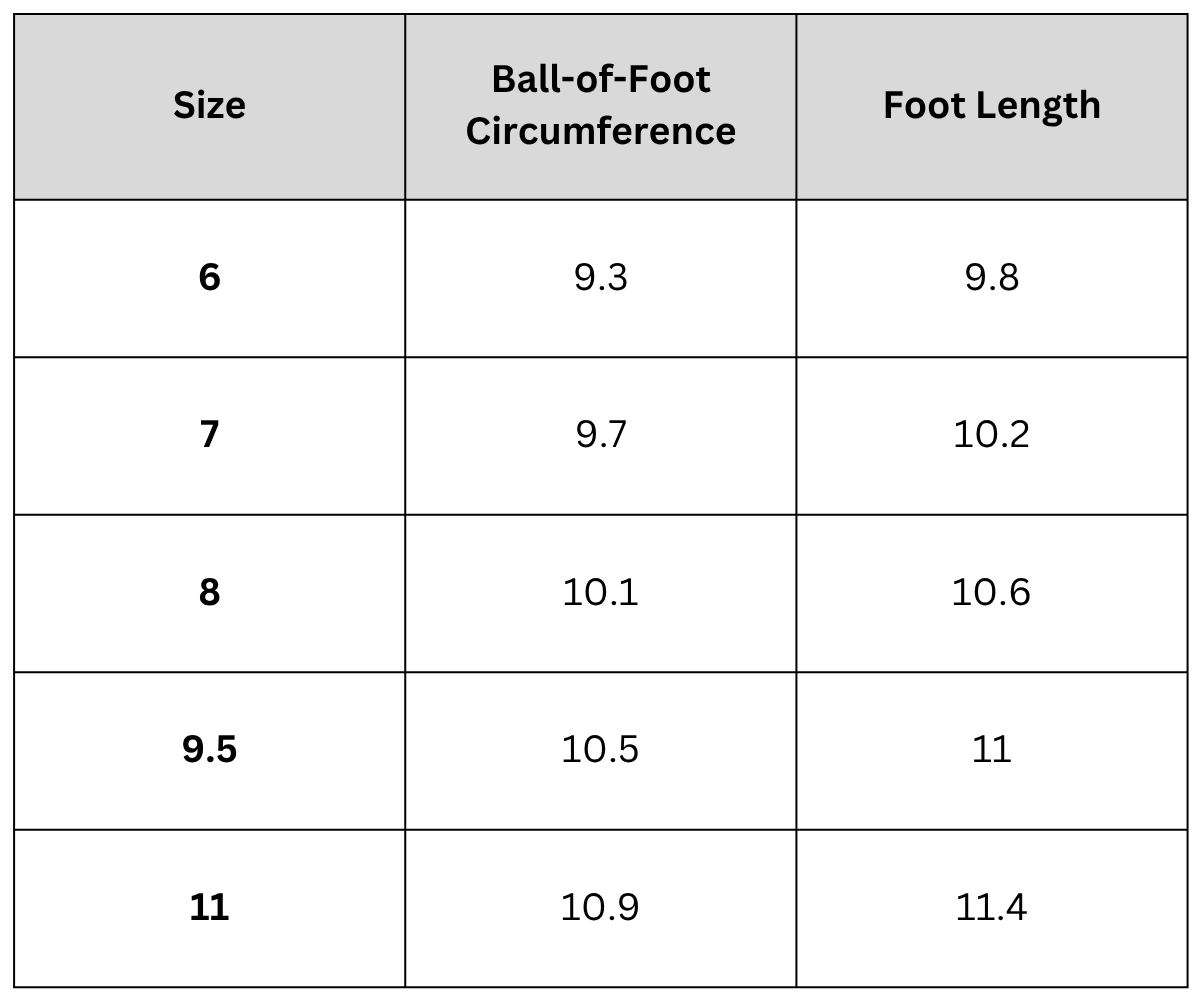Image resolution: width=1200 pixels, height=1000 pixels.
Task: Click the word Circumference in the header
Action: tap(601, 131)
